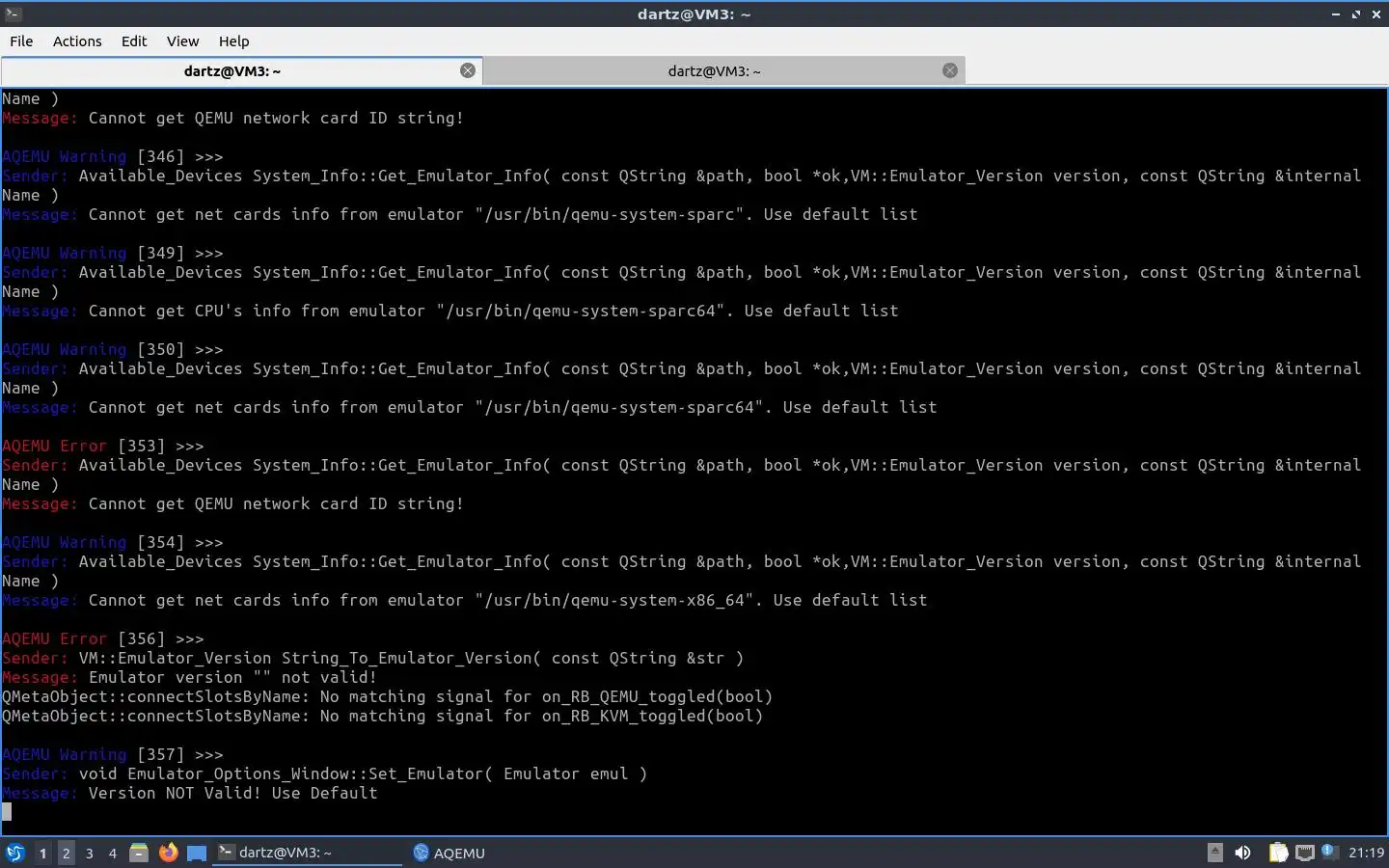Open the File menu
This screenshot has height=868, width=1389.
pyautogui.click(x=21, y=41)
